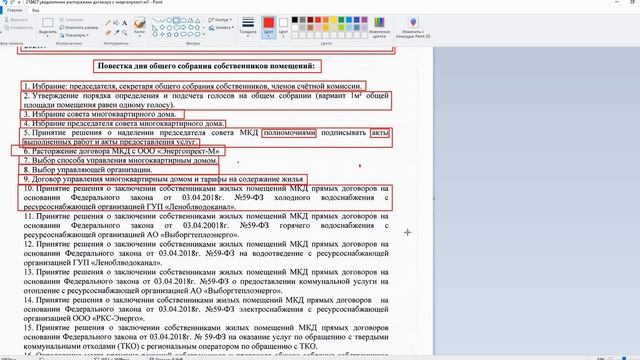640x360 pixels.
Task: Pick the gray palette color
Action: click(302, 20)
